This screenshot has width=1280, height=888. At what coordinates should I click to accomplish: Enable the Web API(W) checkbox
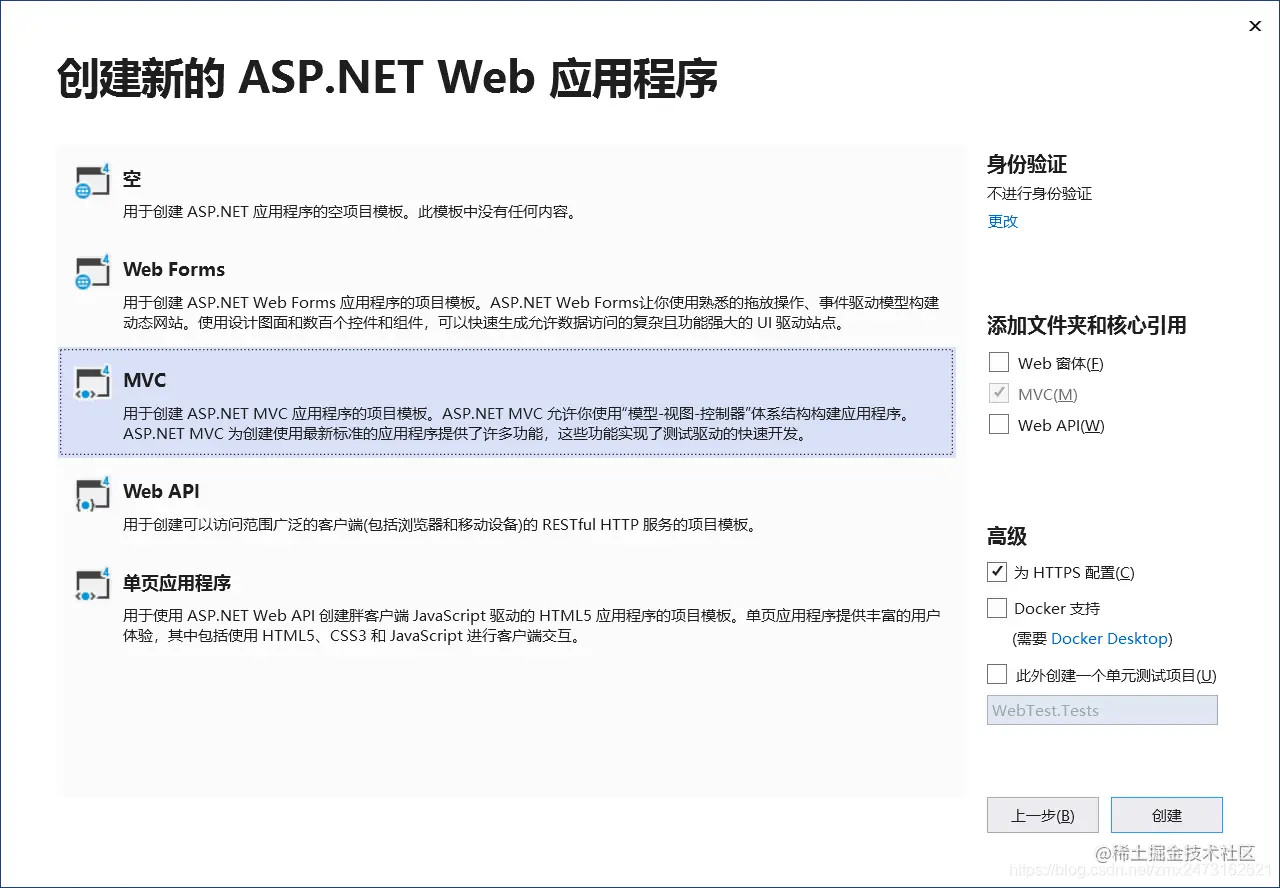tap(998, 424)
